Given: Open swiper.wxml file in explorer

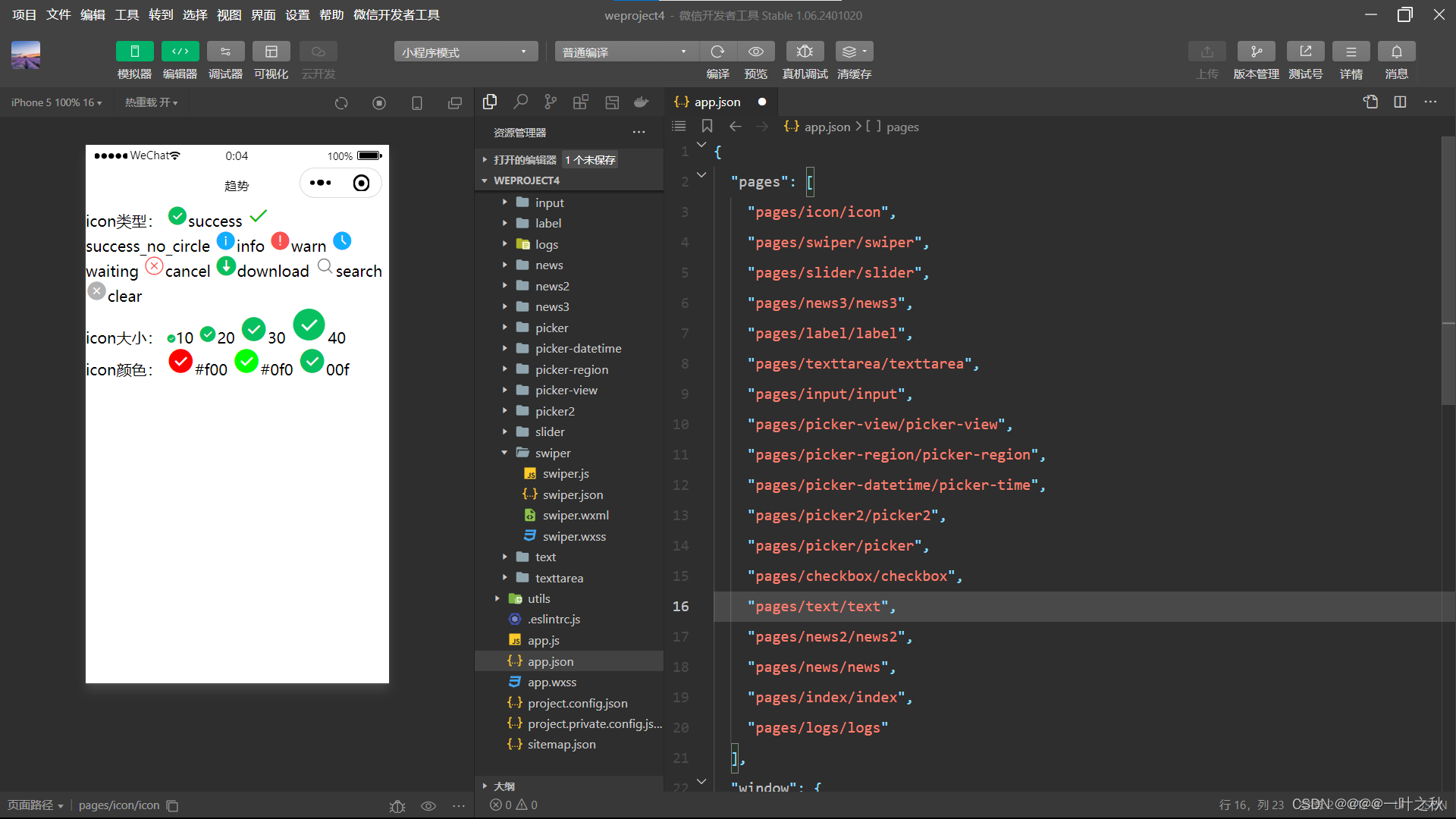Looking at the screenshot, I should 575,516.
